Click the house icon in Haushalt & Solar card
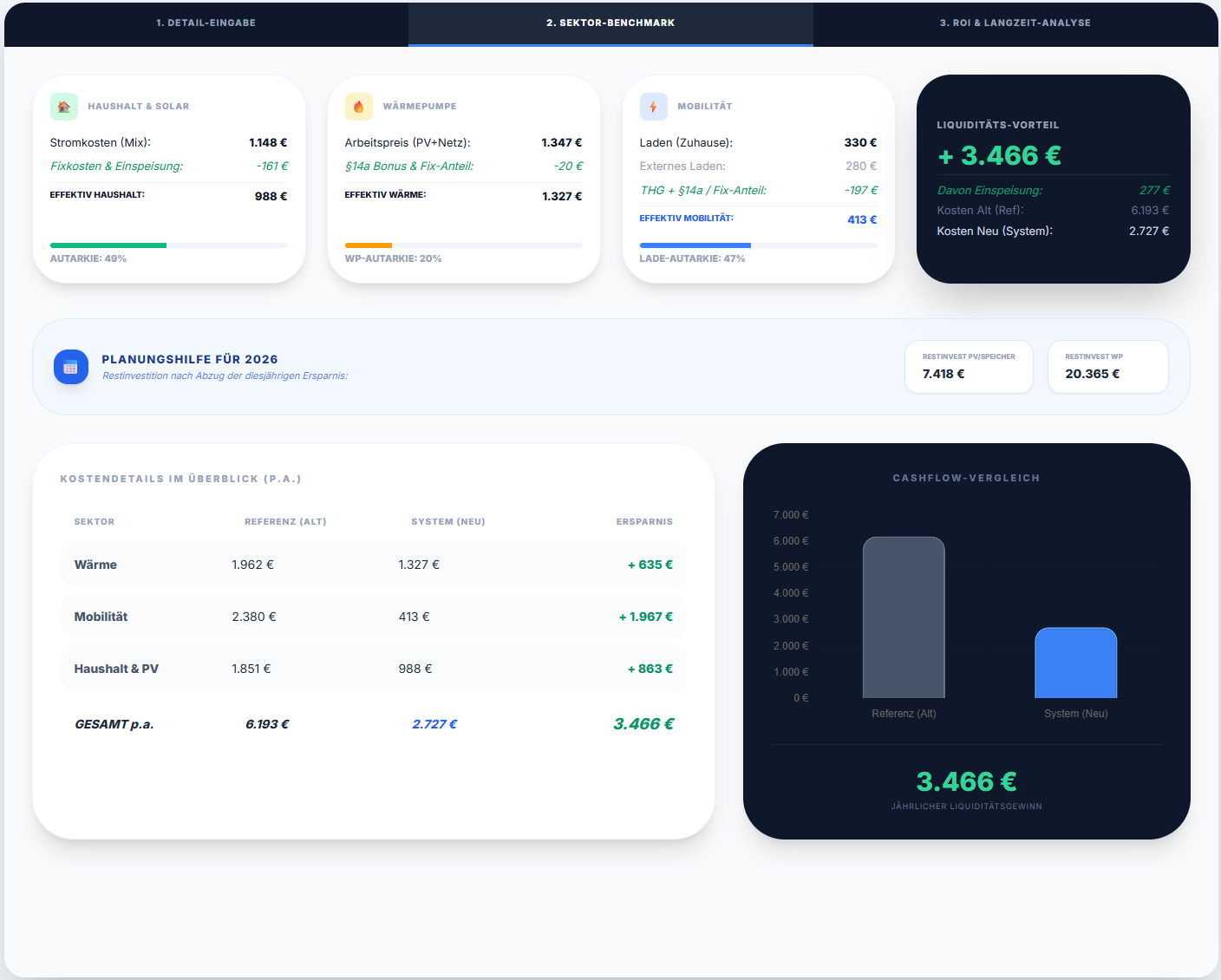The width and height of the screenshot is (1221, 980). click(x=64, y=107)
